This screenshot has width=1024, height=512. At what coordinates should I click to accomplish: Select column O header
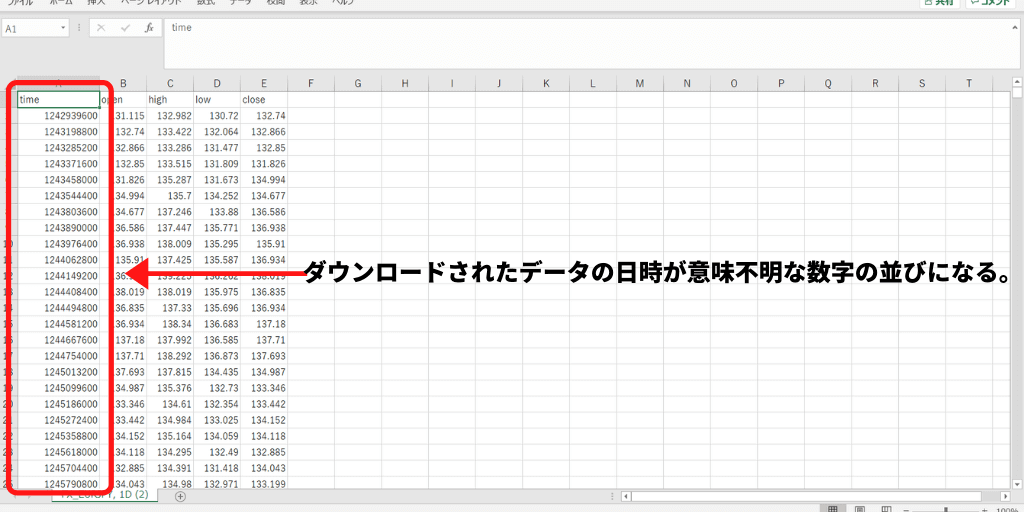[734, 84]
